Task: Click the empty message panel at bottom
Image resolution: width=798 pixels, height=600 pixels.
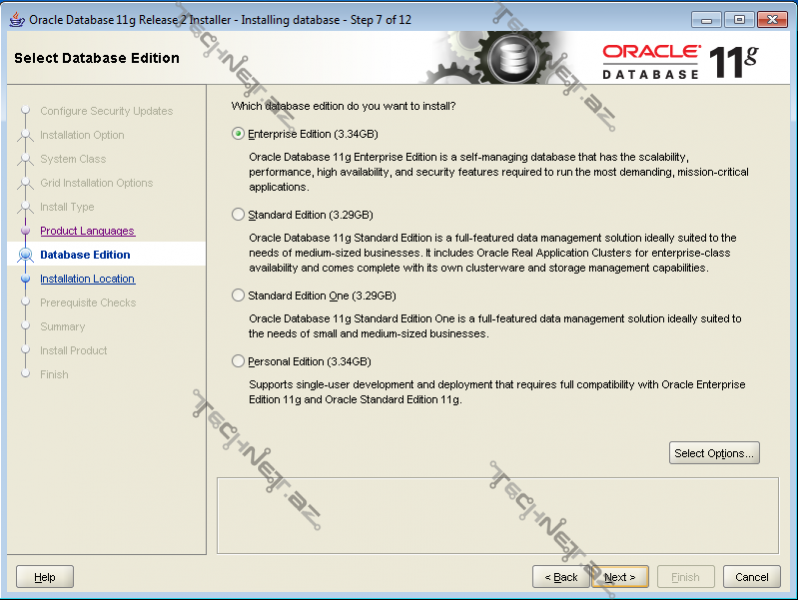Action: (x=497, y=514)
